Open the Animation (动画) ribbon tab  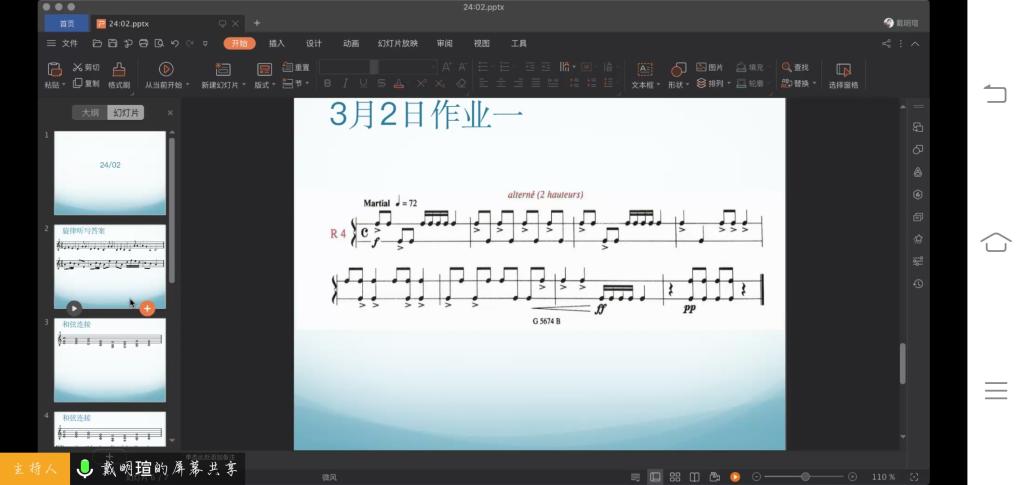tap(351, 44)
